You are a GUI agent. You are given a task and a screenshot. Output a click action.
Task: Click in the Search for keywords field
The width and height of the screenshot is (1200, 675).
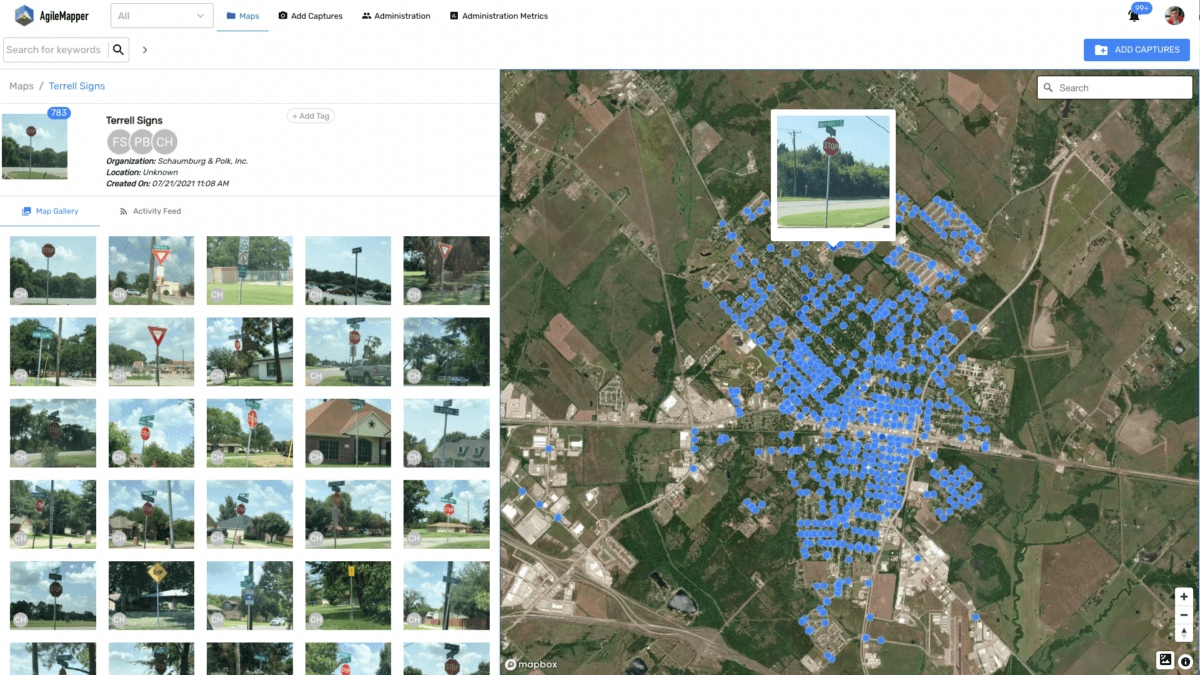coord(54,49)
